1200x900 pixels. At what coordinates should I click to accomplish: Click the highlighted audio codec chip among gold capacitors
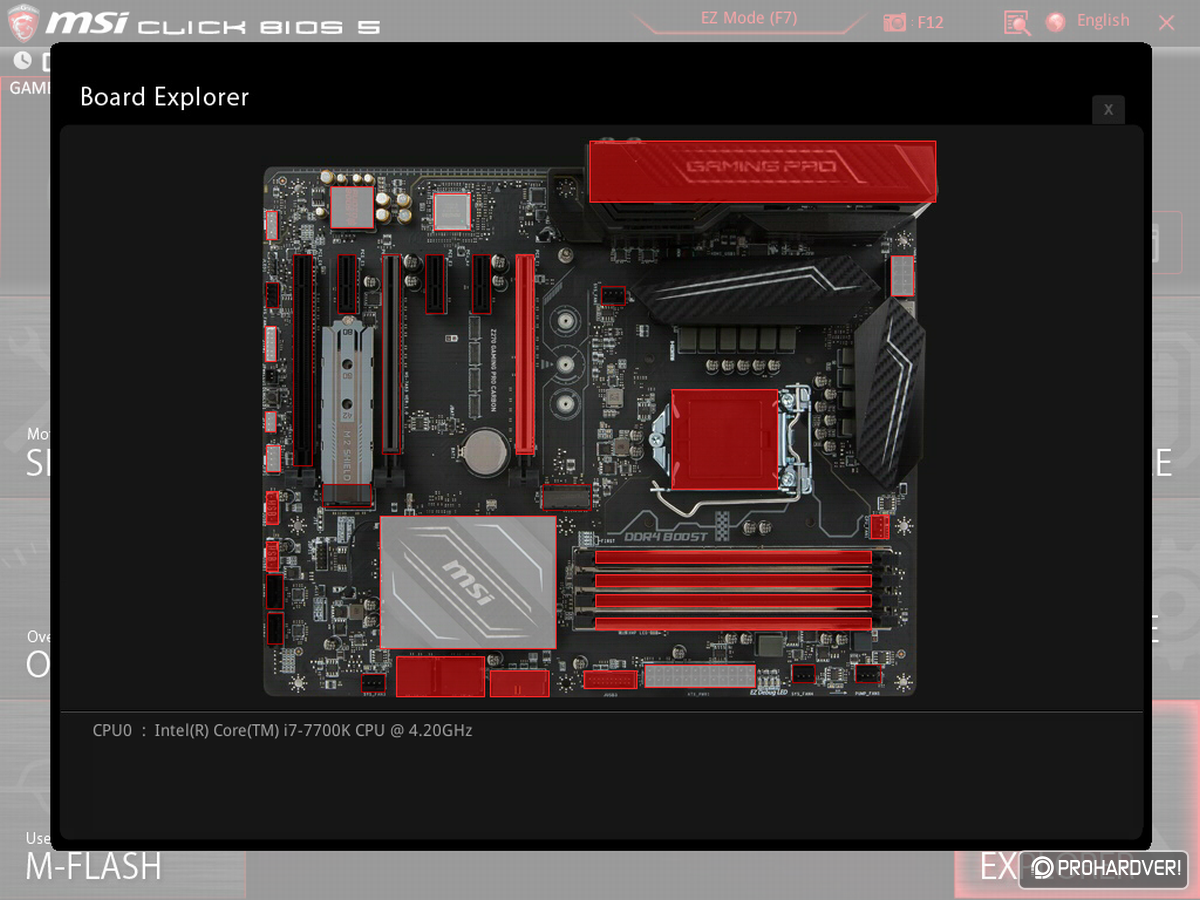coord(351,207)
